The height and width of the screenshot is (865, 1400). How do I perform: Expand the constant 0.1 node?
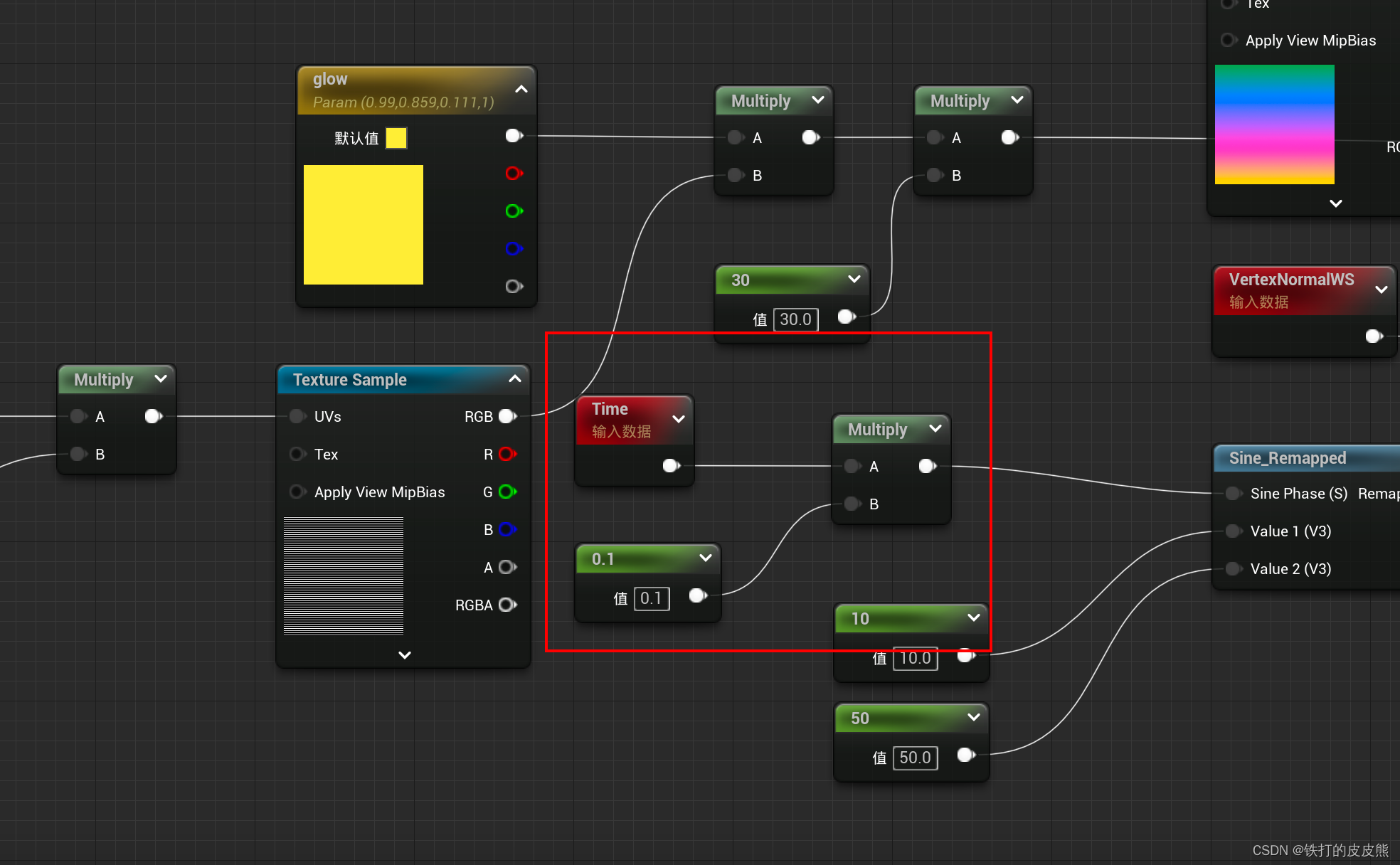click(x=706, y=558)
